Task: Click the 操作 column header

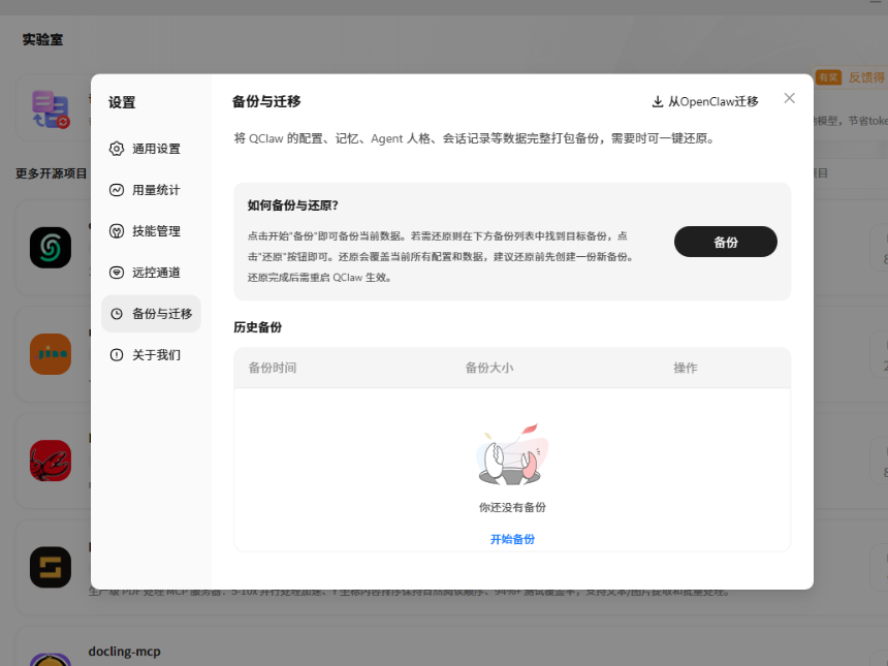Action: (x=685, y=368)
